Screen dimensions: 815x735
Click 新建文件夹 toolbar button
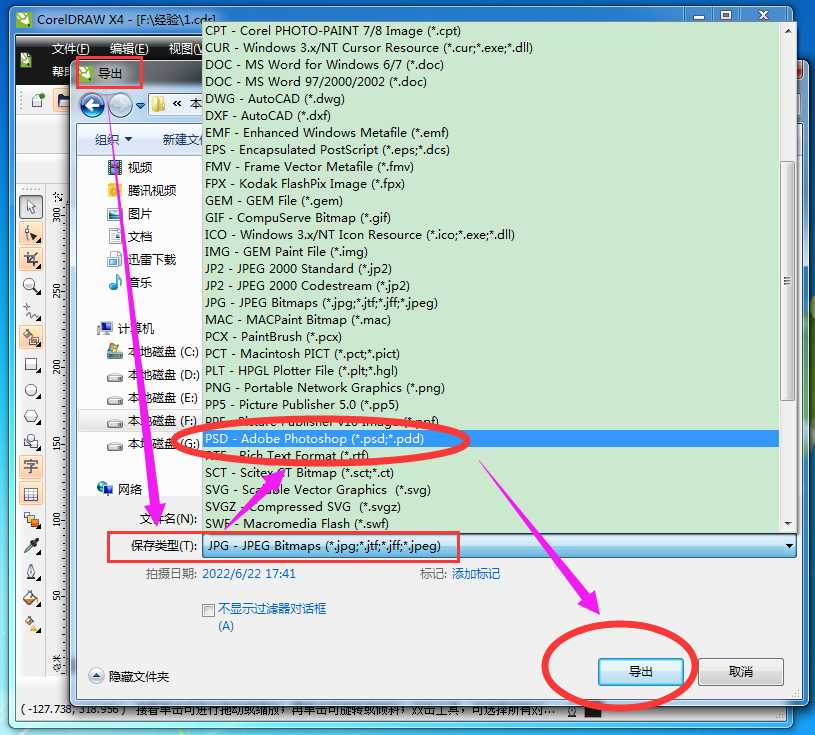coord(182,139)
